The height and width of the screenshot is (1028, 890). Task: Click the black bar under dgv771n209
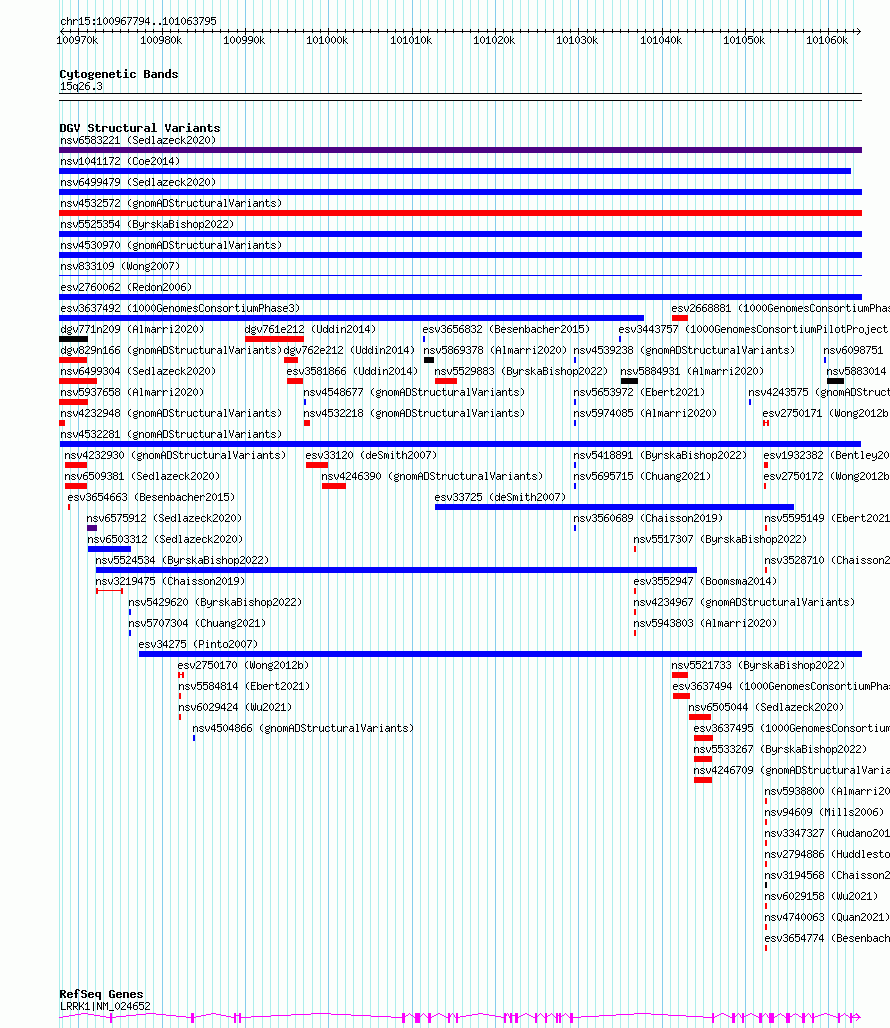pyautogui.click(x=73, y=339)
